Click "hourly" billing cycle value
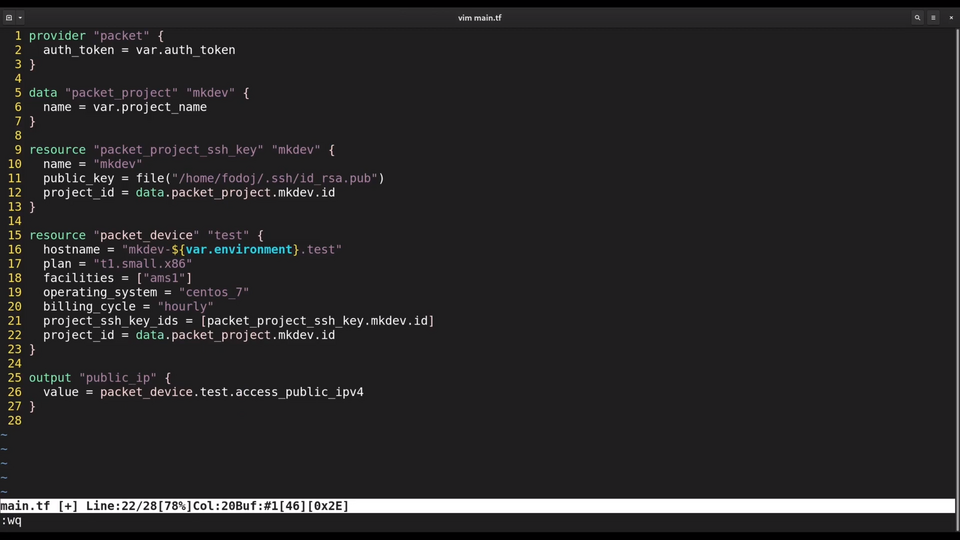This screenshot has height=540, width=960. coord(186,307)
